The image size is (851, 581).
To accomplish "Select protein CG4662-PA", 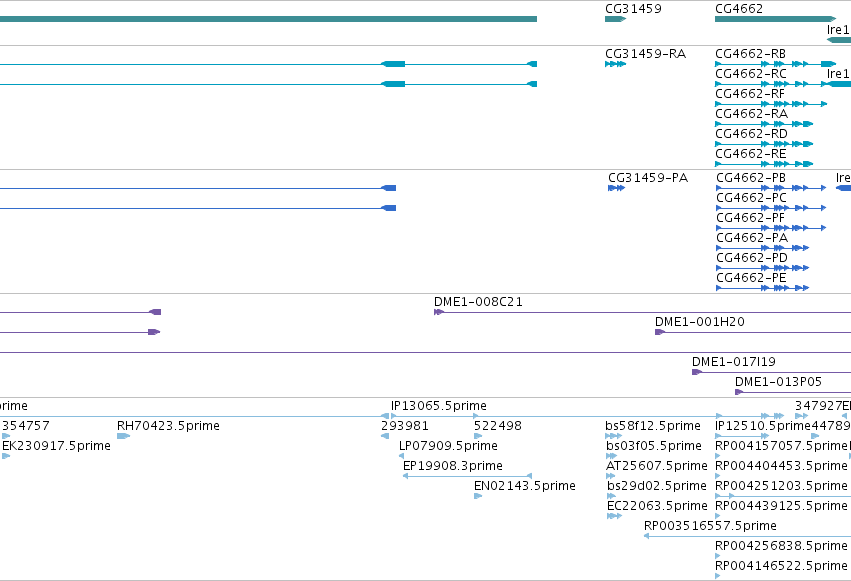I will click(x=752, y=238).
